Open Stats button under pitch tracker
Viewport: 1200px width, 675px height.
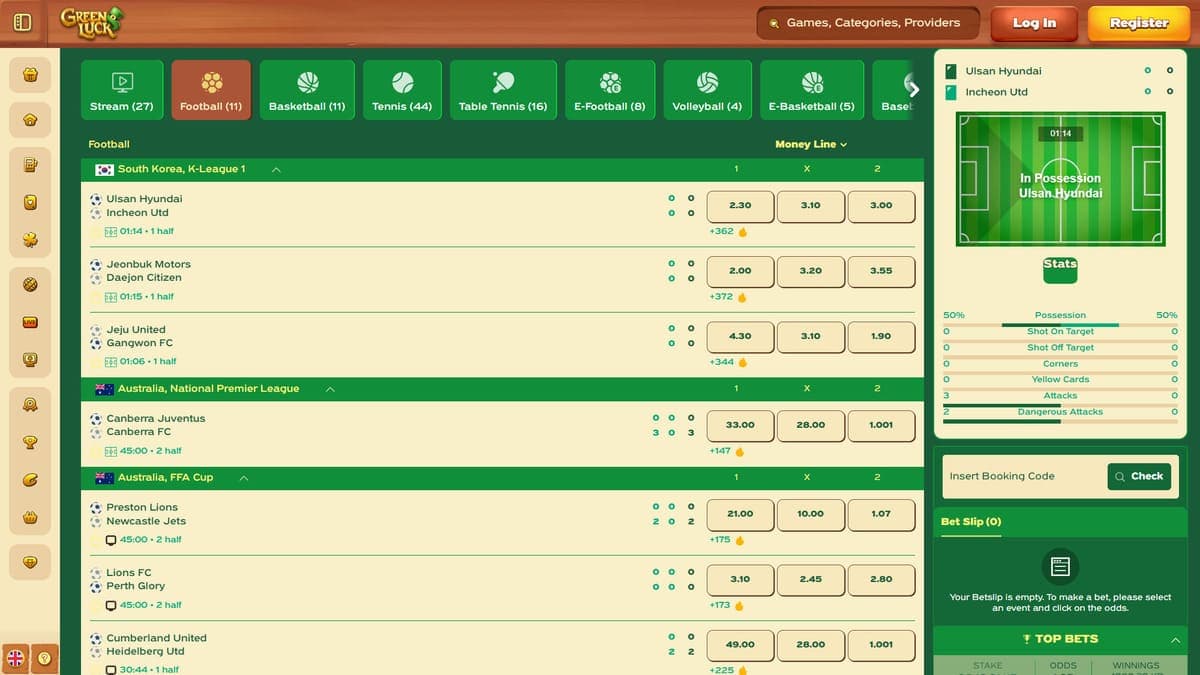[1060, 268]
